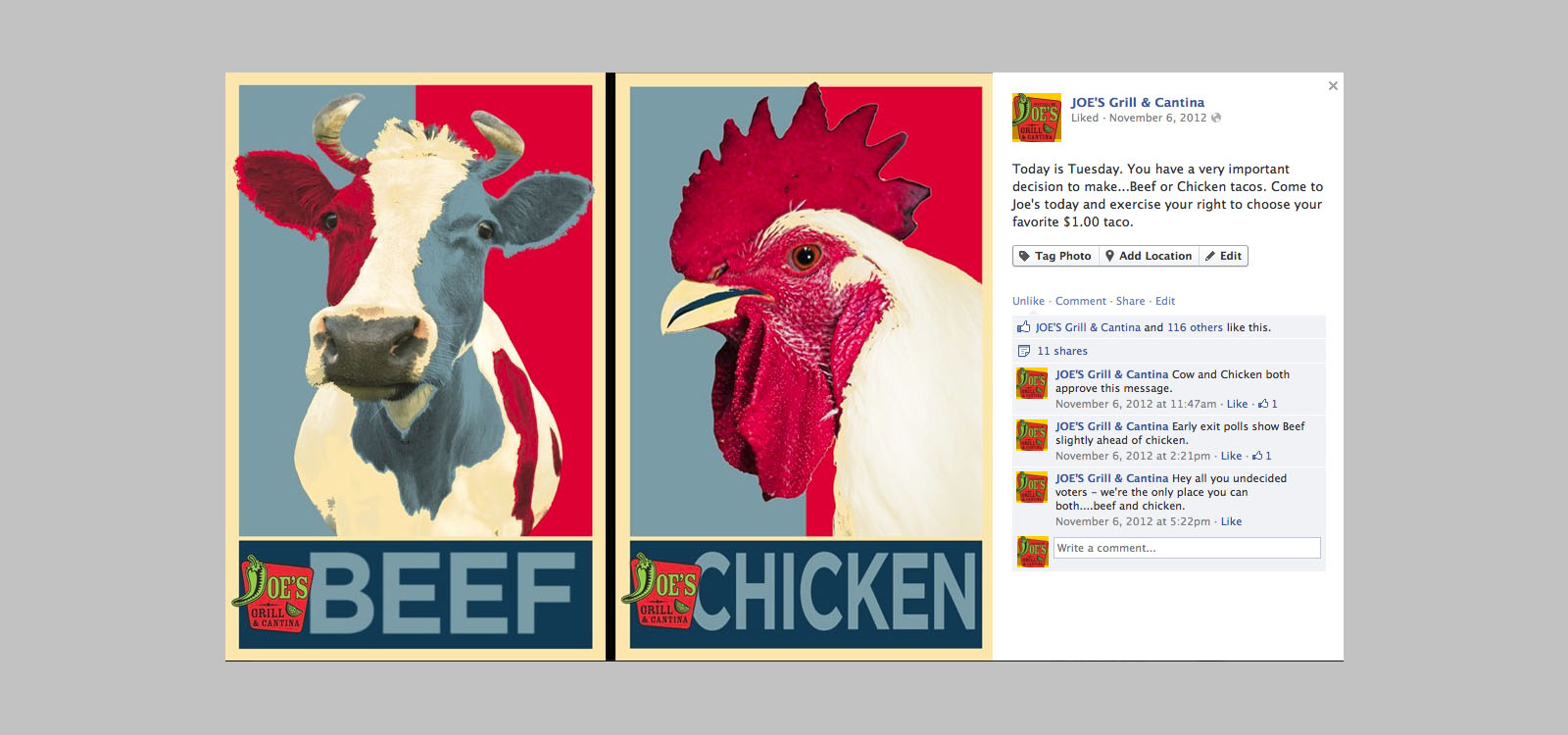Viewport: 1568px width, 735px height.
Task: Click the Tag Photo button
Action: pyautogui.click(x=1055, y=256)
